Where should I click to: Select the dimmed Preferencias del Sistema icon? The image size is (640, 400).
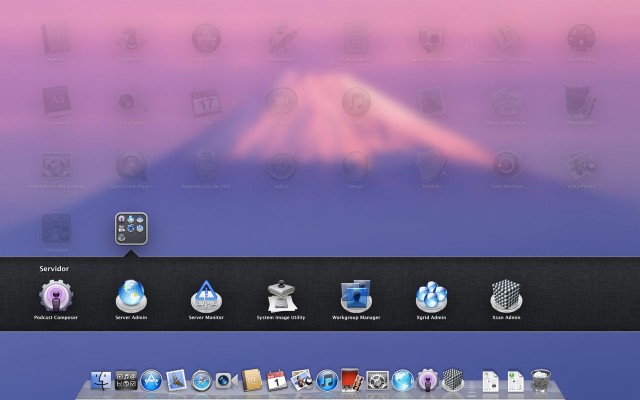click(x=56, y=166)
